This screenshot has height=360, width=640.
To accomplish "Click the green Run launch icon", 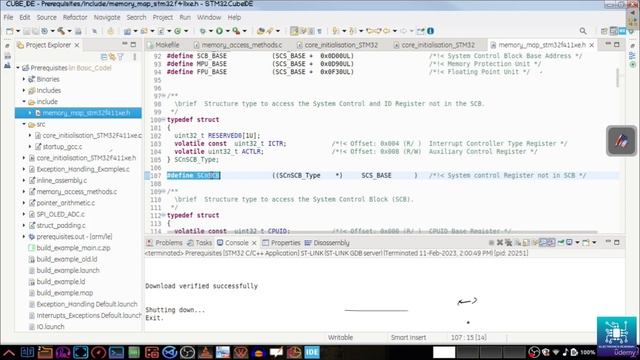I will [220, 31].
